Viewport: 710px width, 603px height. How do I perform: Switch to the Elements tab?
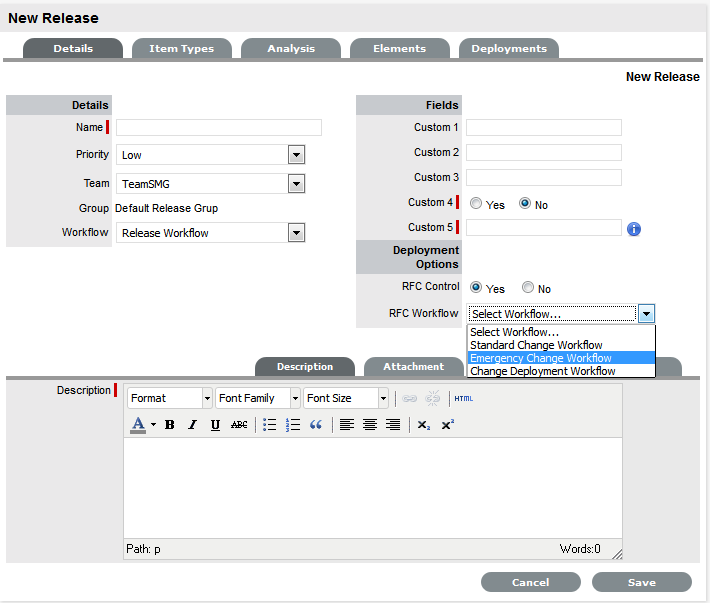click(x=400, y=48)
